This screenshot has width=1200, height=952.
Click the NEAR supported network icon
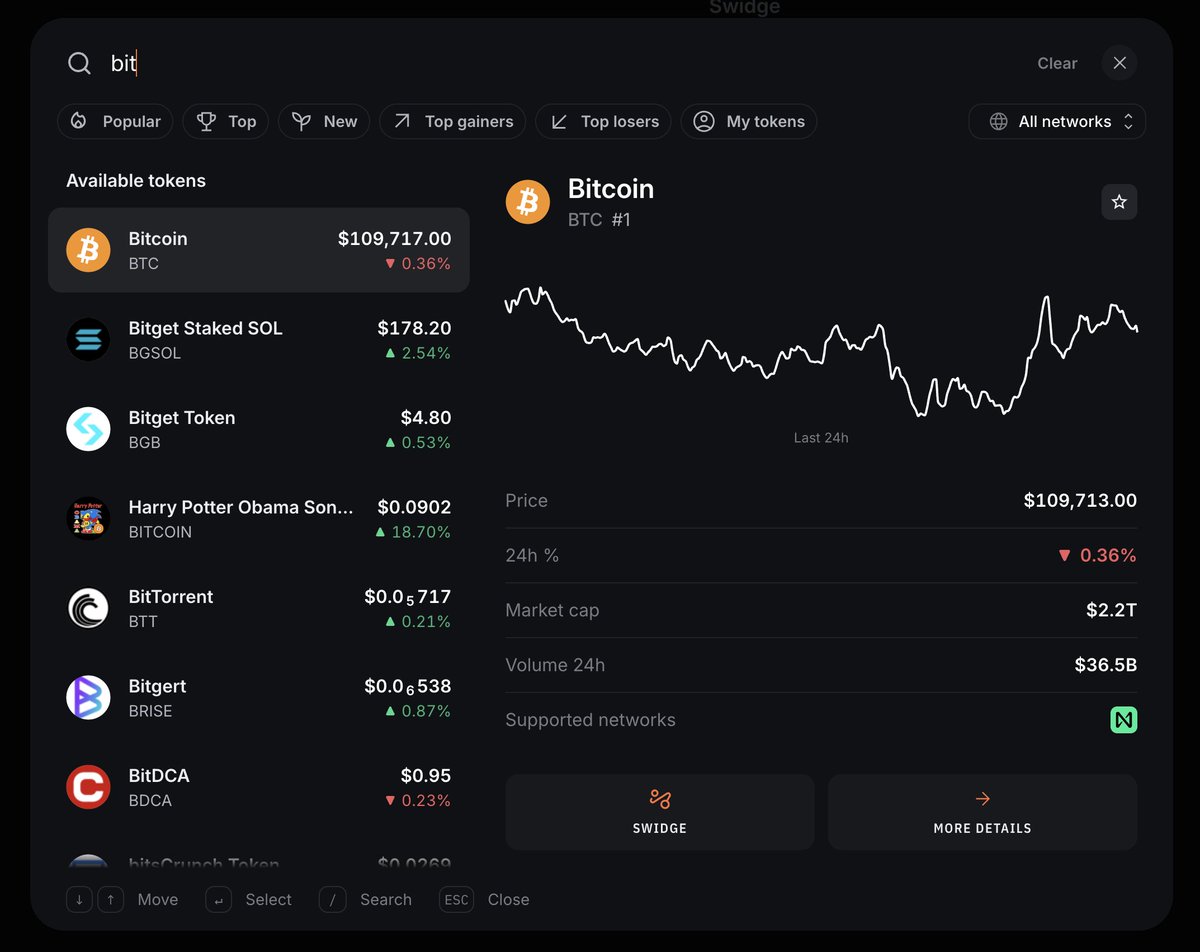(1123, 720)
